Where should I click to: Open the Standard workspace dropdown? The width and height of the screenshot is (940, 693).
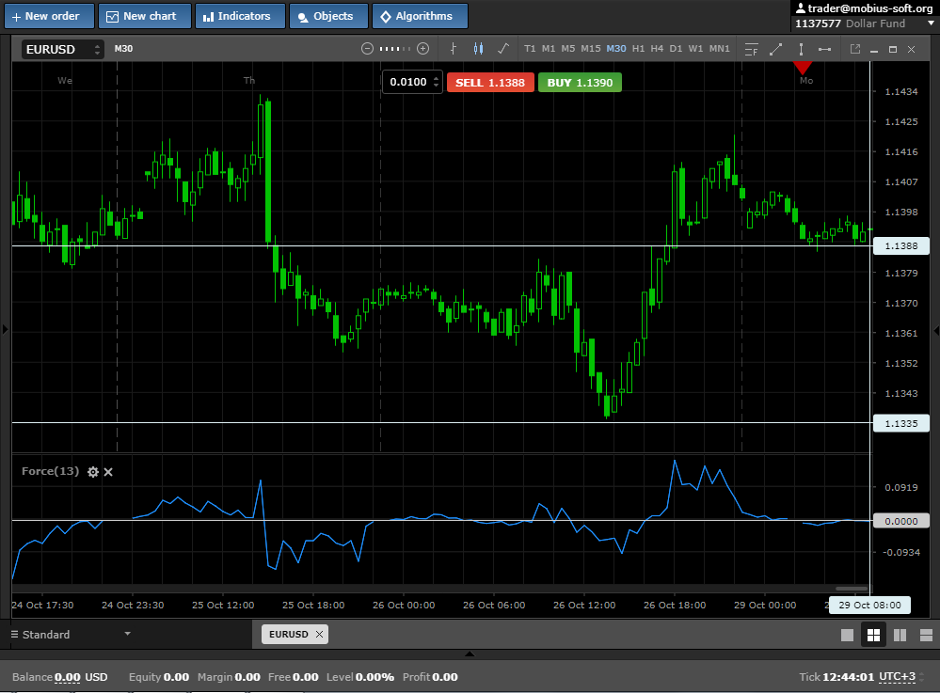pyautogui.click(x=71, y=634)
